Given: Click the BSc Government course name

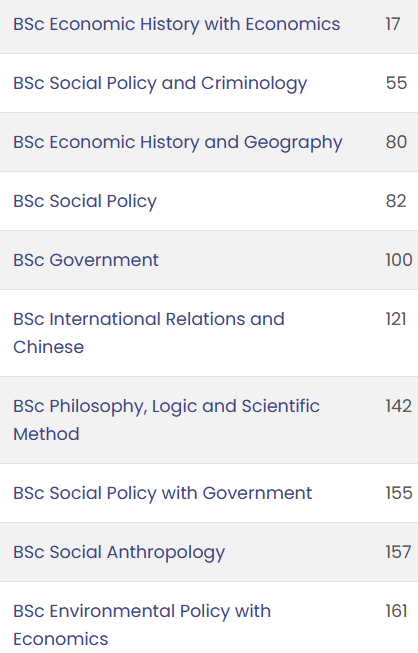Looking at the screenshot, I should [x=86, y=260].
